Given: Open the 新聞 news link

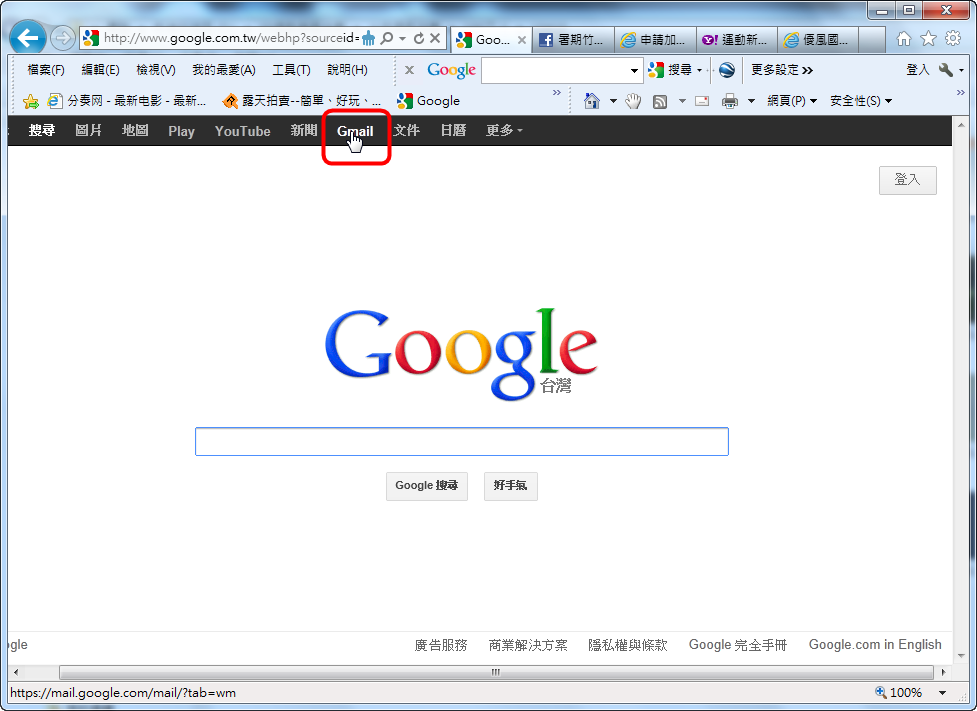Looking at the screenshot, I should (303, 130).
